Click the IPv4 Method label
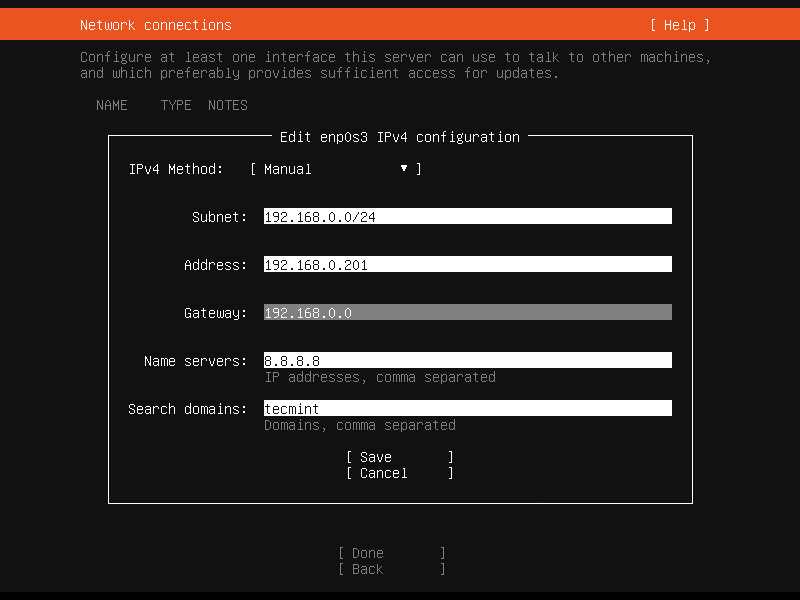 [176, 169]
